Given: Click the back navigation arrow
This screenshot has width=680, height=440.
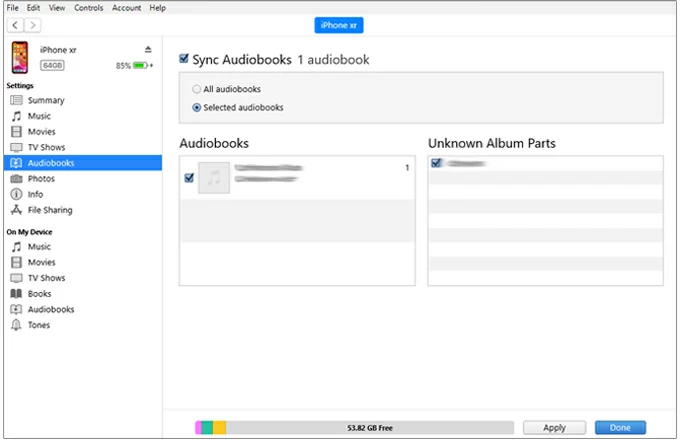Looking at the screenshot, I should pyautogui.click(x=13, y=24).
